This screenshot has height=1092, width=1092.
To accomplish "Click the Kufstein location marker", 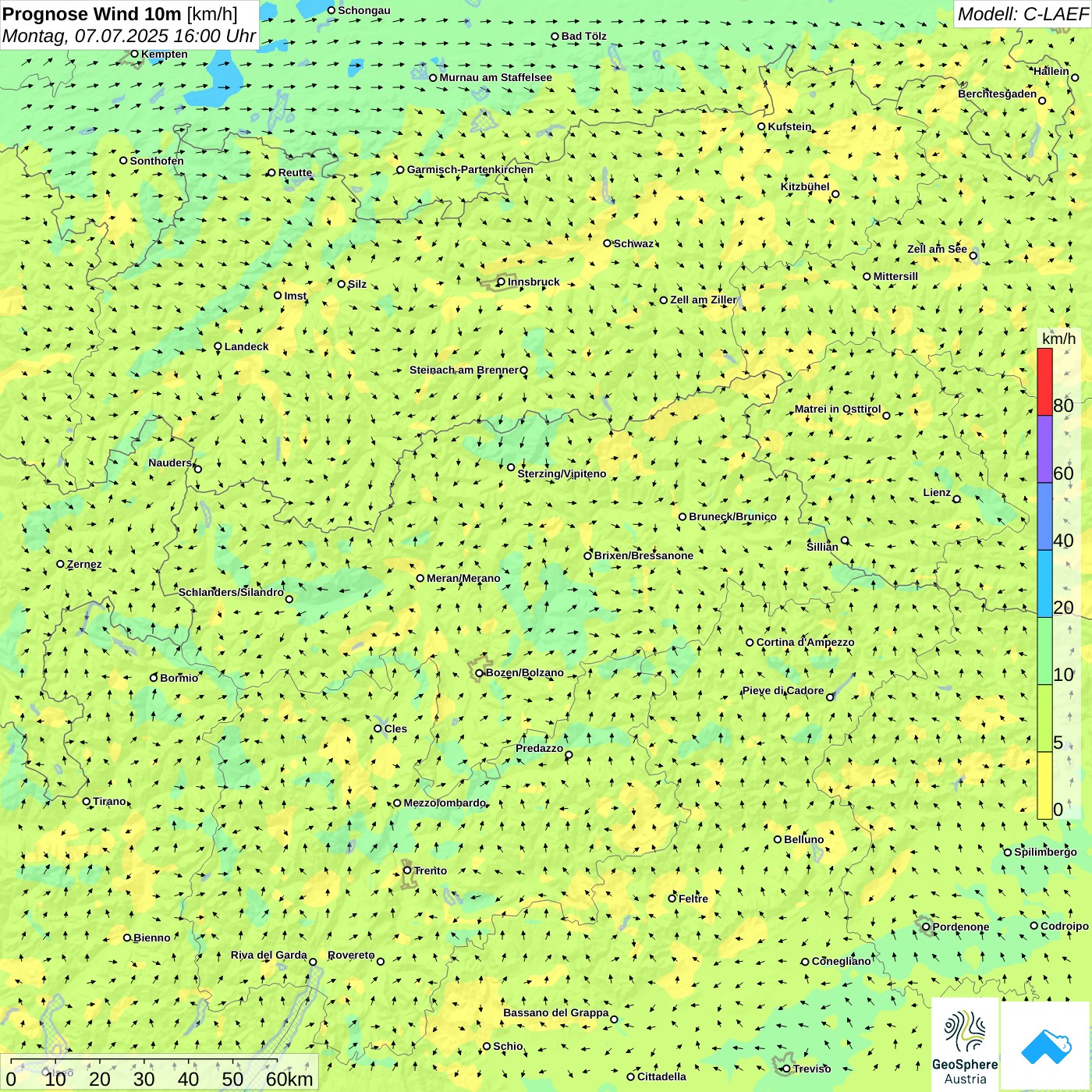I will coord(762,126).
